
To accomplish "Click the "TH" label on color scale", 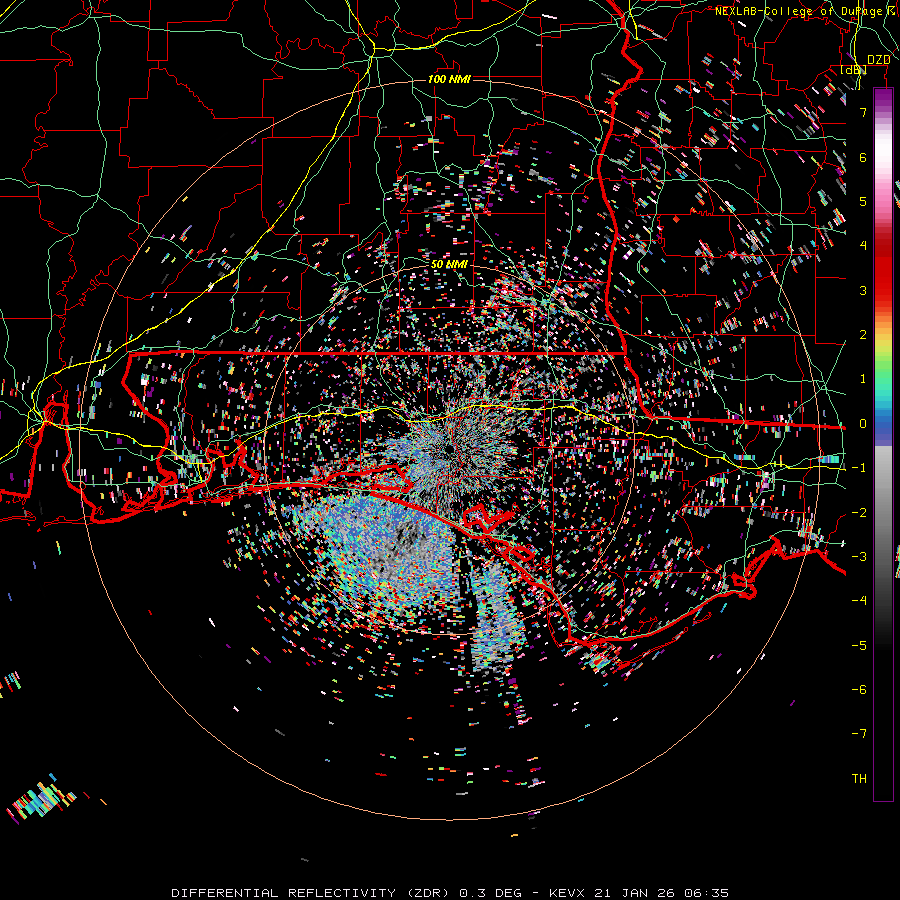I will tap(859, 779).
